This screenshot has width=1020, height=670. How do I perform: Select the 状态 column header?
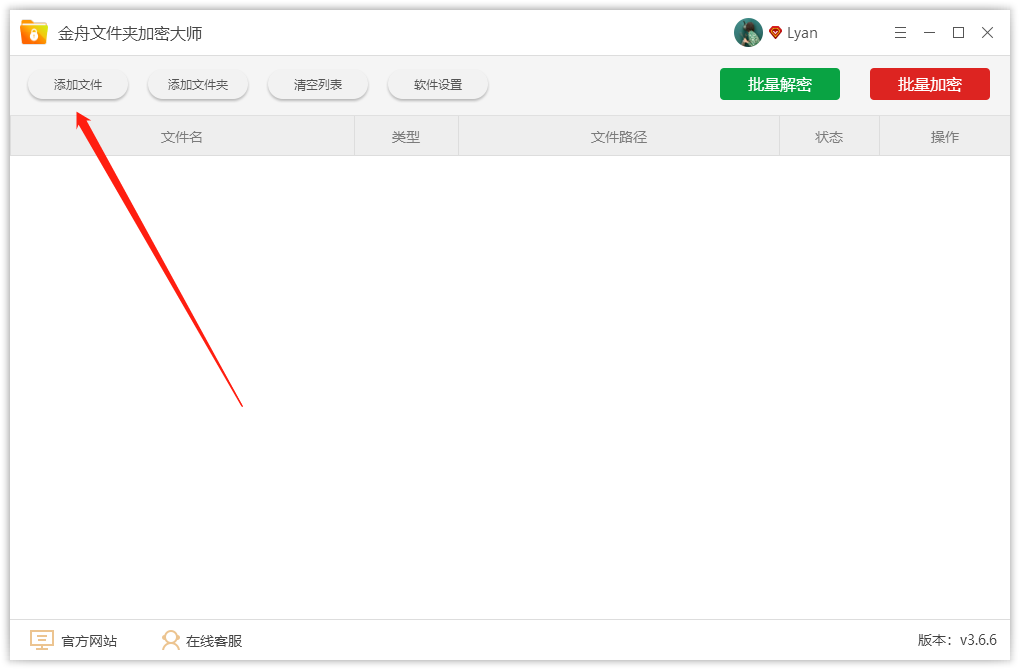[829, 137]
